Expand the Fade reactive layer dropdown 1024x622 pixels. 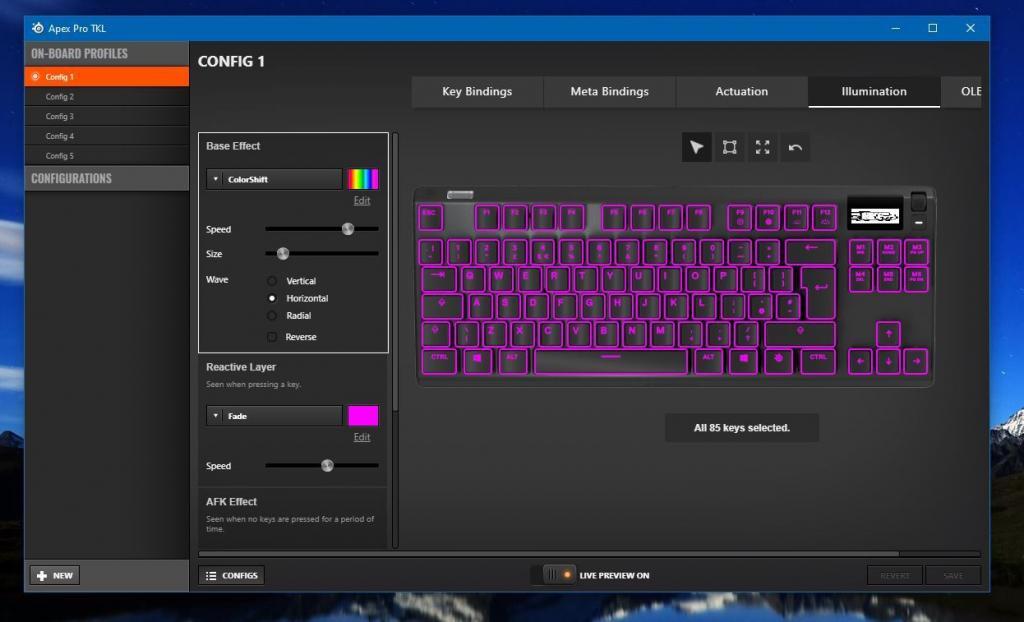[x=275, y=416]
